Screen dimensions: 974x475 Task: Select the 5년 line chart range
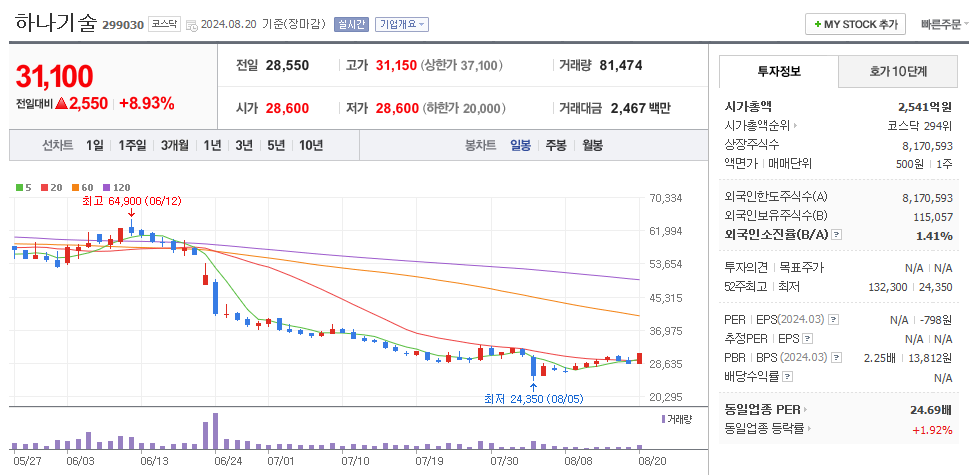pyautogui.click(x=276, y=146)
